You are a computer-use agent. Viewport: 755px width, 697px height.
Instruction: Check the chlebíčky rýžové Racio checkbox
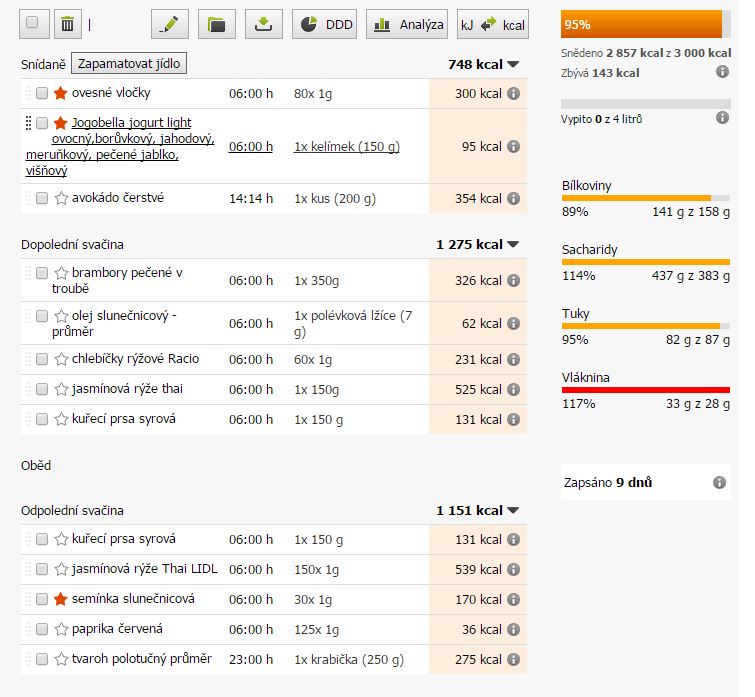pos(42,359)
